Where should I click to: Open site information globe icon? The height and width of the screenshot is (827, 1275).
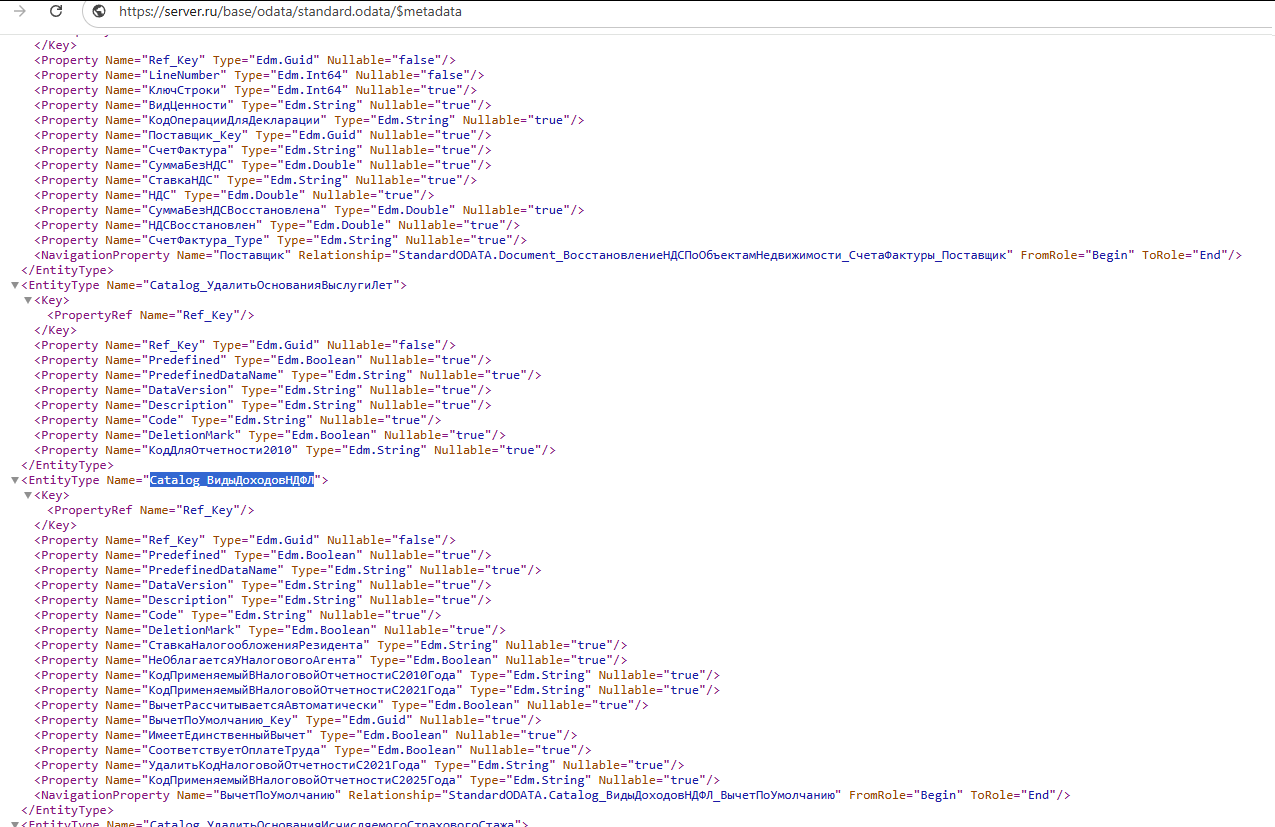click(x=98, y=12)
